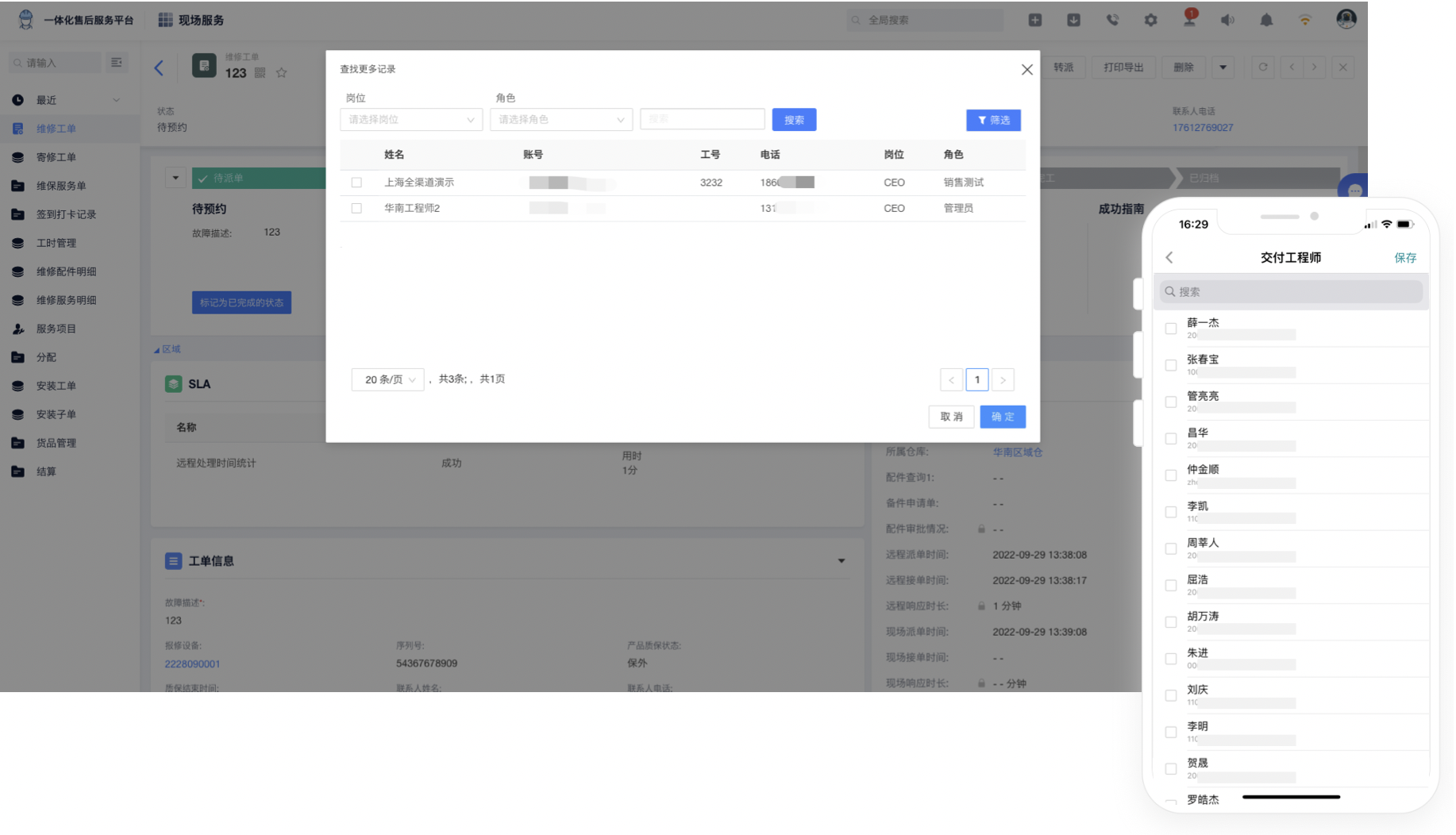Select 工时管理 from the sidebar

pyautogui.click(x=56, y=243)
